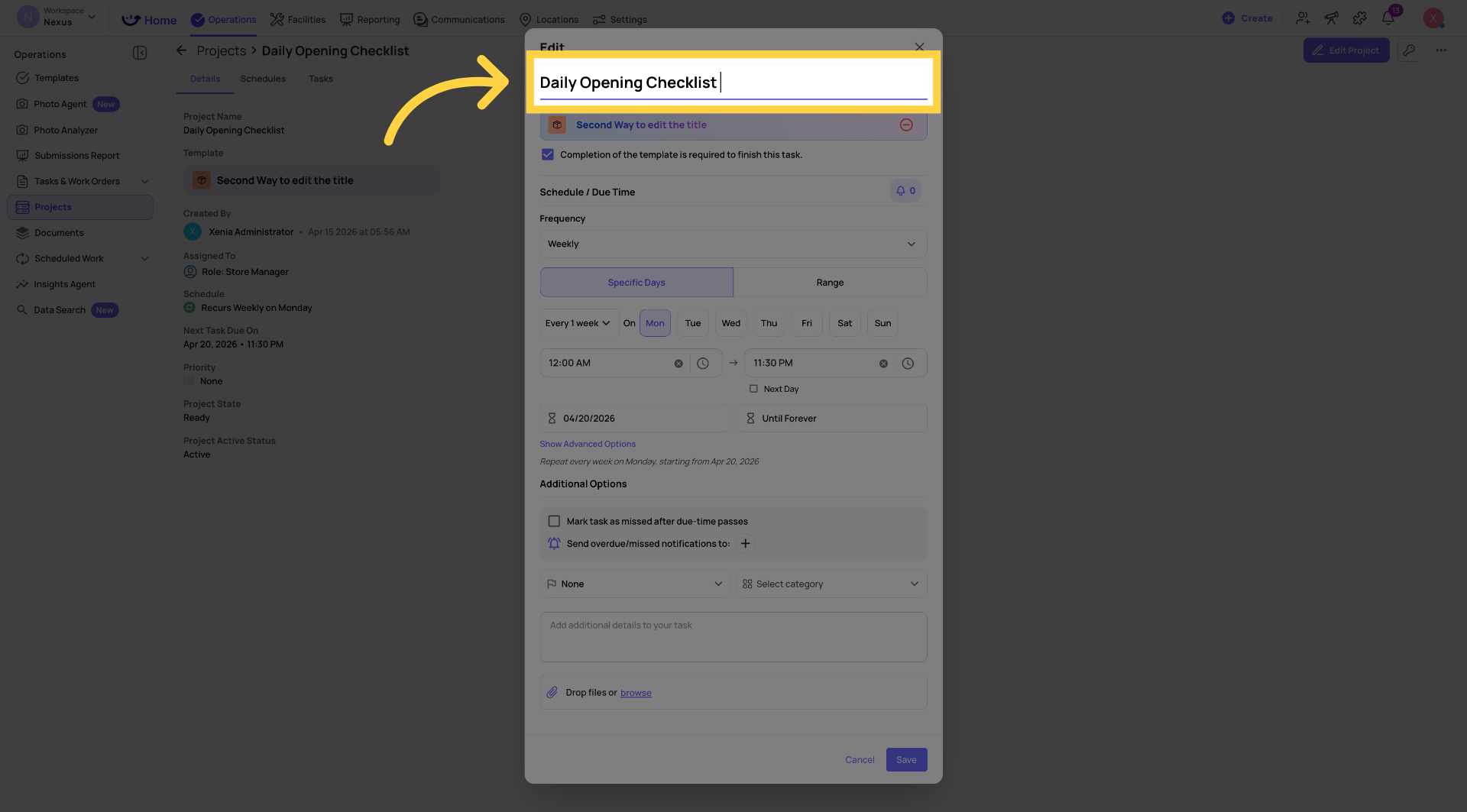Click the user avatar in top right
1467x812 pixels.
(1433, 18)
